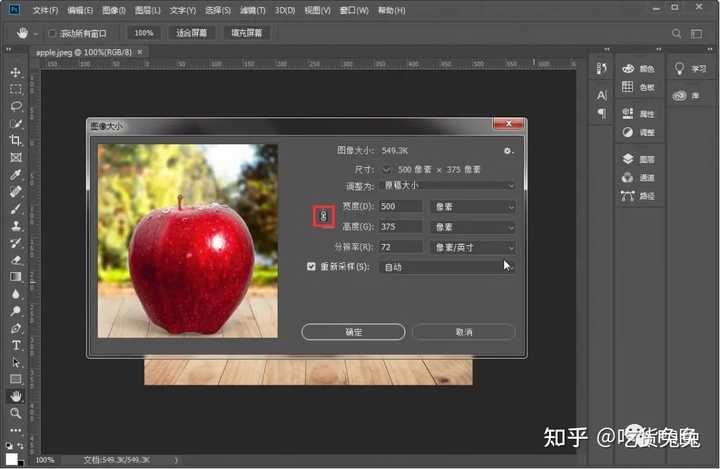Select the Lasso tool
This screenshot has width=720, height=469.
point(16,106)
